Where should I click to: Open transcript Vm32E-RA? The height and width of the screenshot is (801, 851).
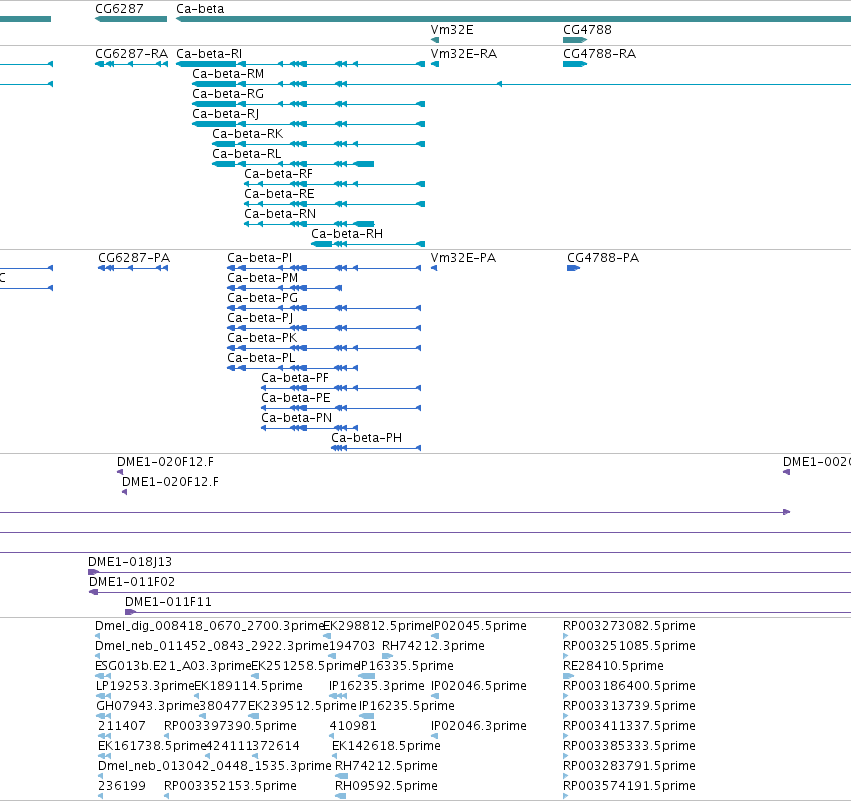463,54
